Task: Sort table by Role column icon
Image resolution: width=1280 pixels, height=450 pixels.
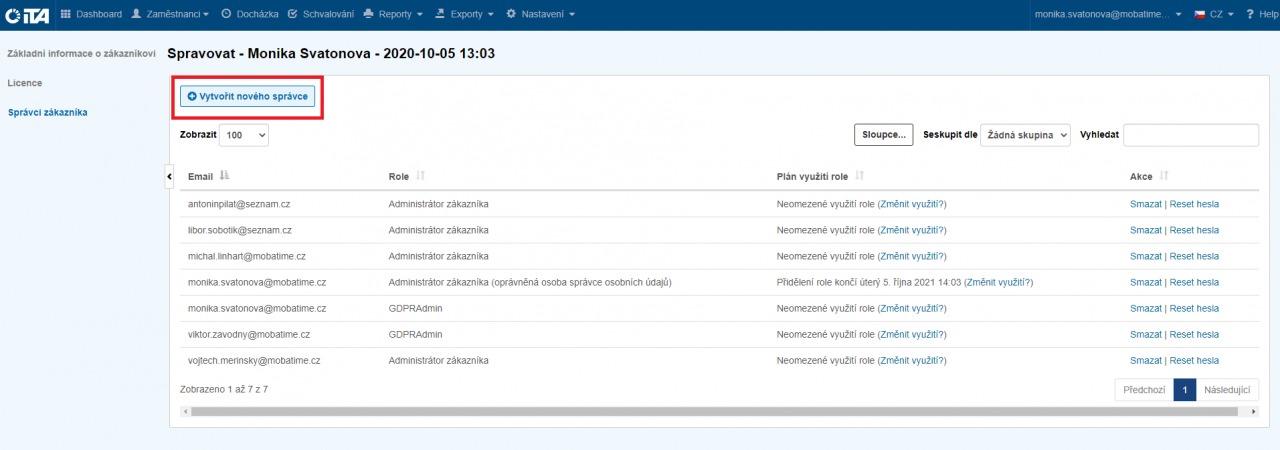Action: click(x=420, y=176)
